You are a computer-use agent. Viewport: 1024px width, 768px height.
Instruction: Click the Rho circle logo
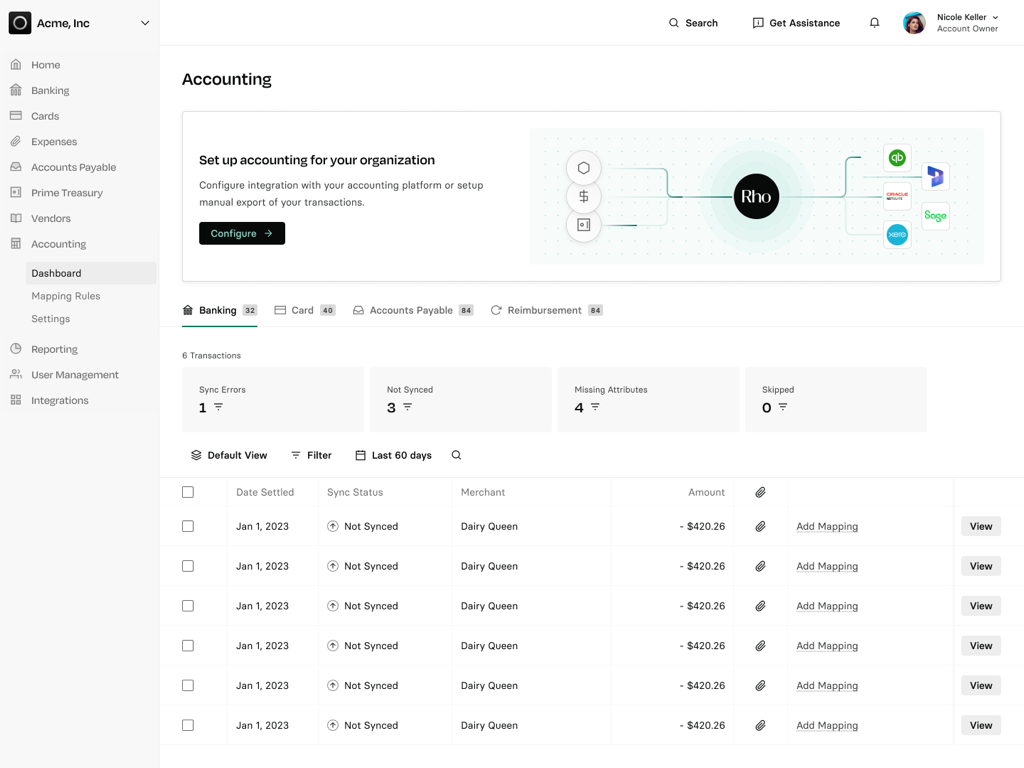pos(756,196)
